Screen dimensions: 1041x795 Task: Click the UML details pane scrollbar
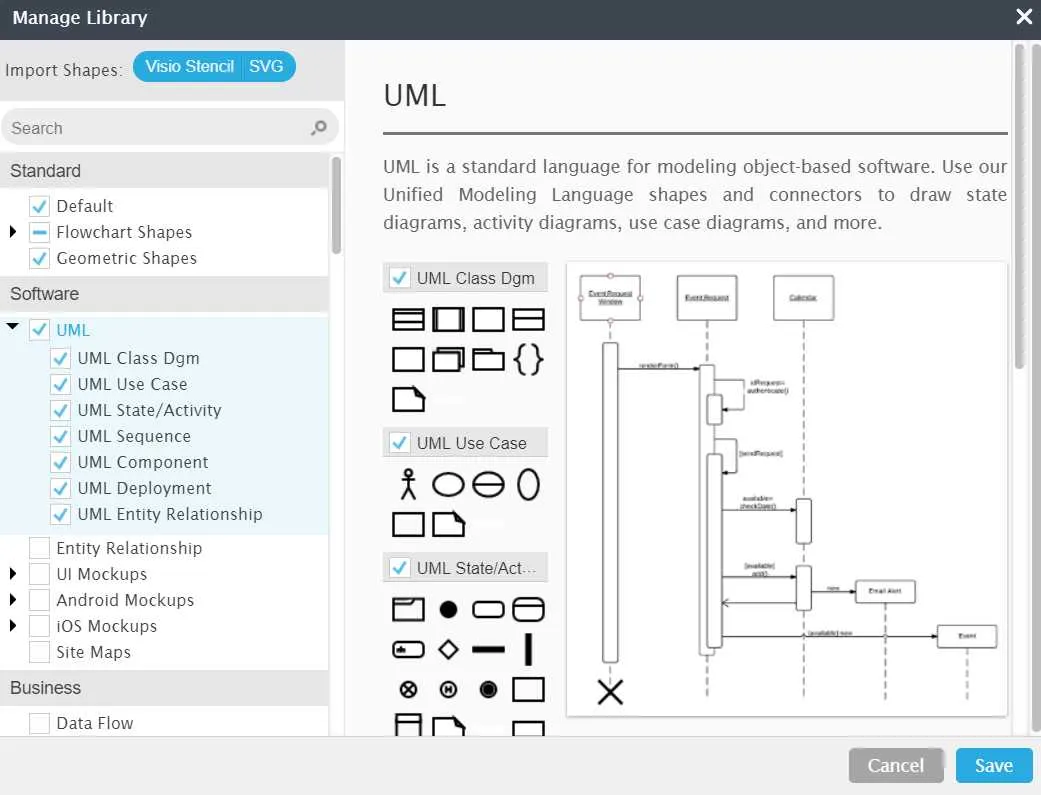coord(1019,206)
